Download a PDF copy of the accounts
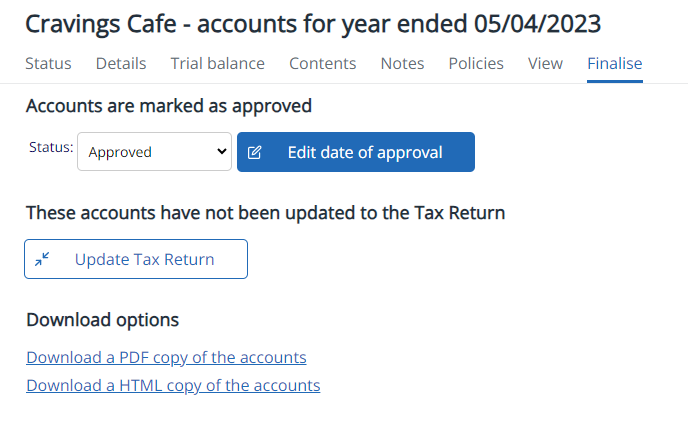 tap(166, 358)
